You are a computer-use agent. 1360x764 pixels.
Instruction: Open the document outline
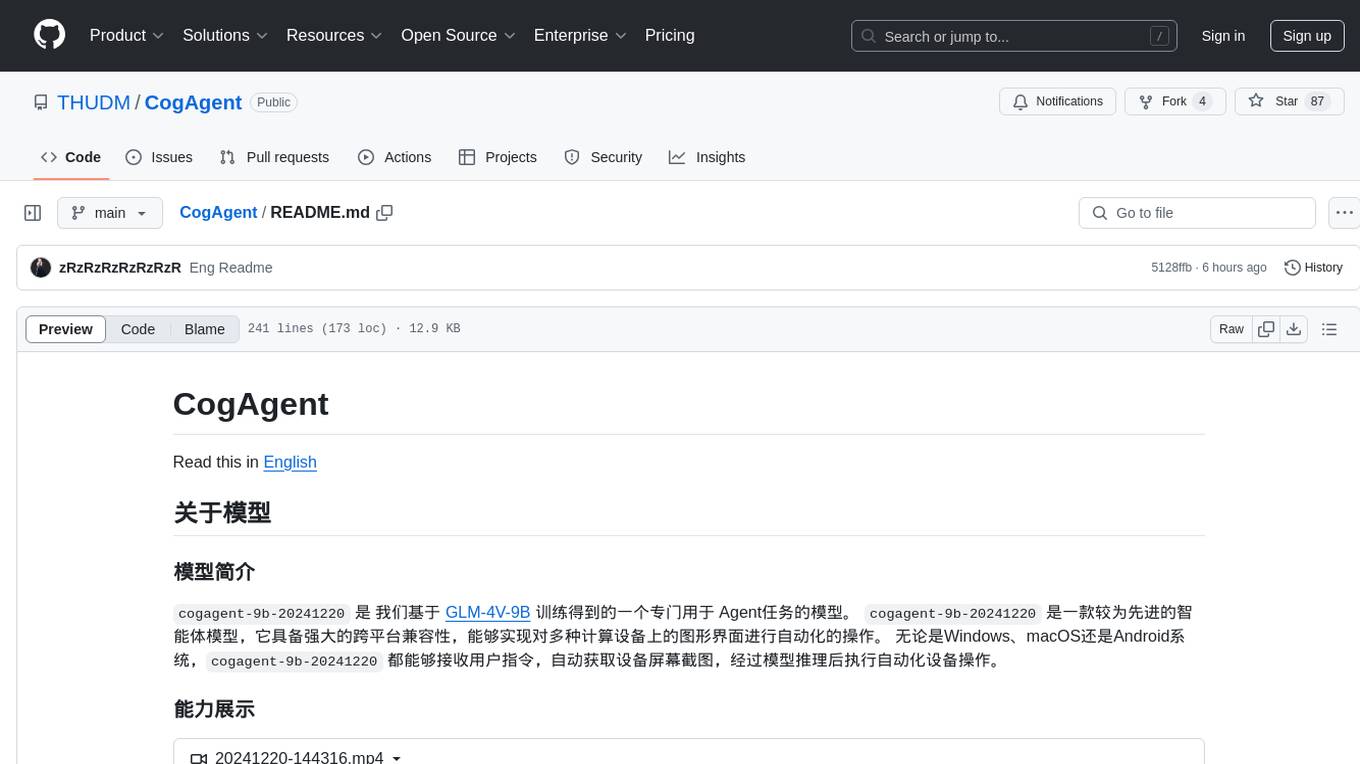click(1329, 329)
